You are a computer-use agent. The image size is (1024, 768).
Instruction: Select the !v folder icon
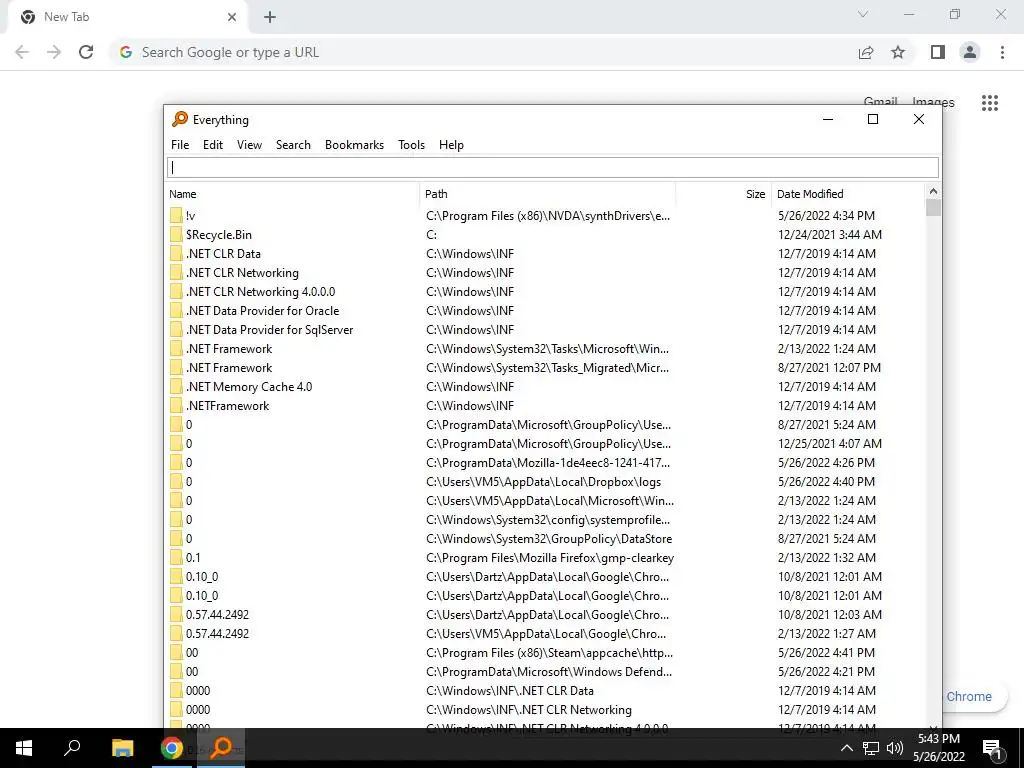(x=176, y=216)
